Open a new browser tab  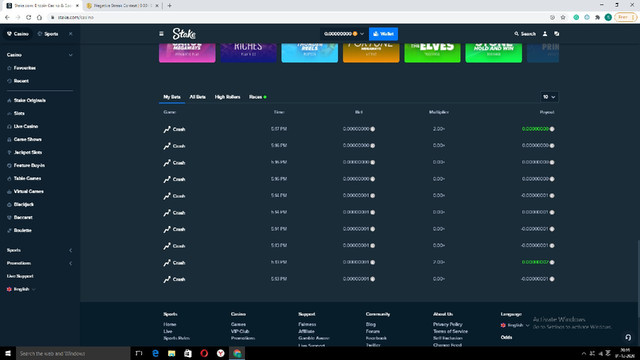[x=169, y=6]
